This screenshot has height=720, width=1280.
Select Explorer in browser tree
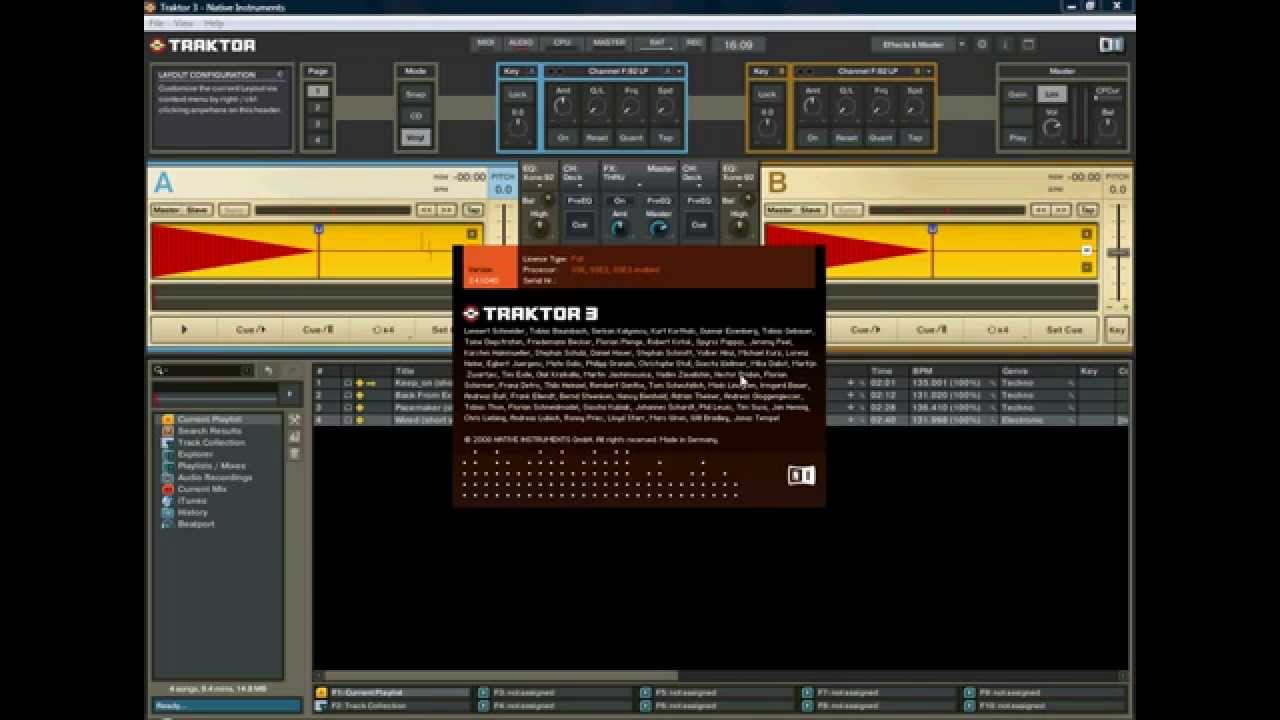195,454
